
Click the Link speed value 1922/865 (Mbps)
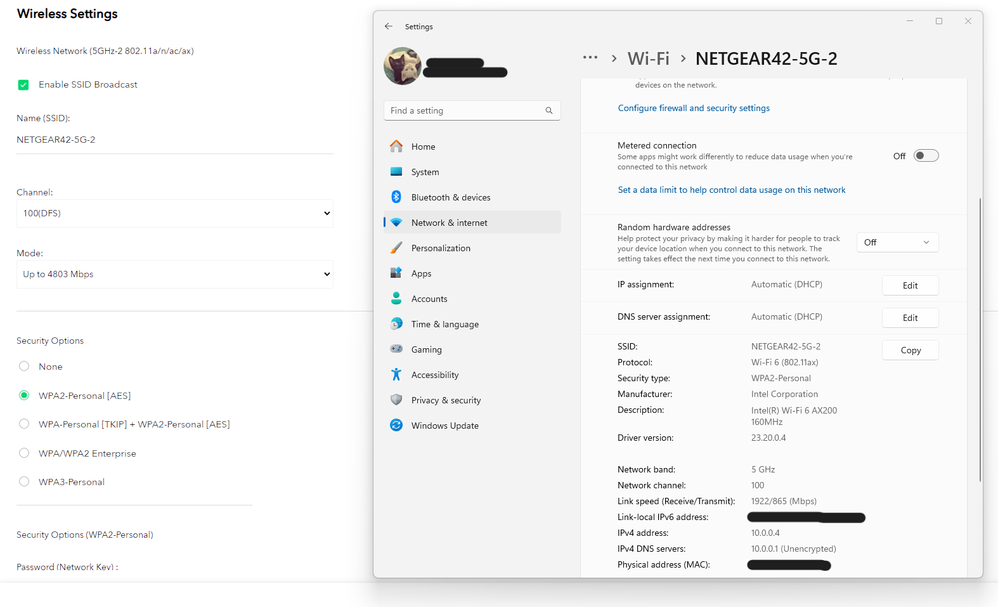[x=784, y=501]
